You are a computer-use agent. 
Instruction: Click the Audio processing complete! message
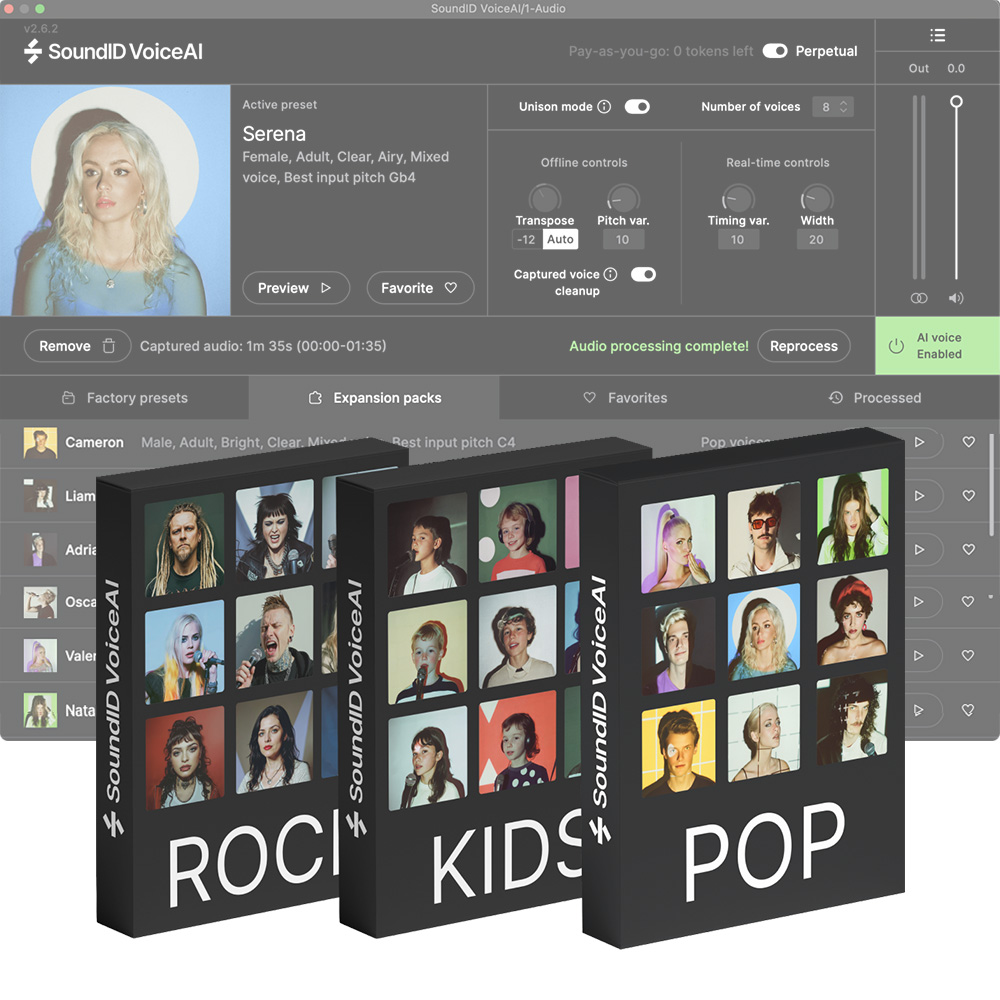659,346
